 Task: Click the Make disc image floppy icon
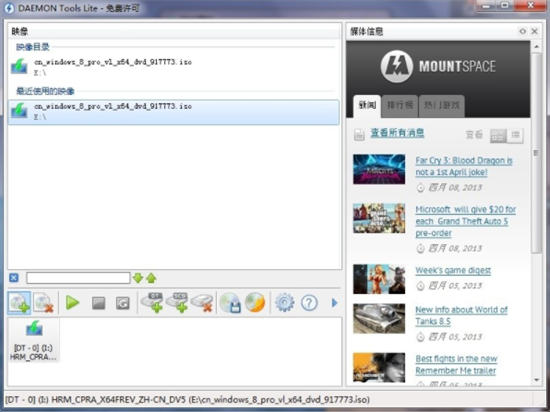230,303
